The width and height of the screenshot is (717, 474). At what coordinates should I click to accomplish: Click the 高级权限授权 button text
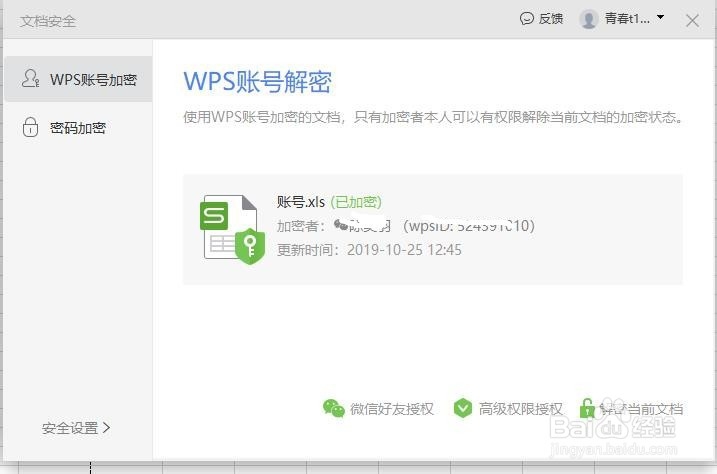[x=520, y=409]
